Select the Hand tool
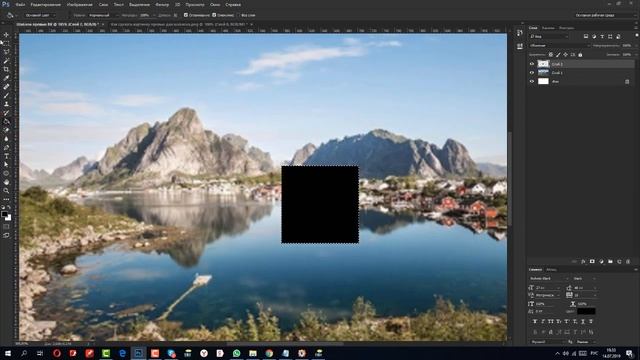This screenshot has width=640, height=360. (x=6, y=182)
